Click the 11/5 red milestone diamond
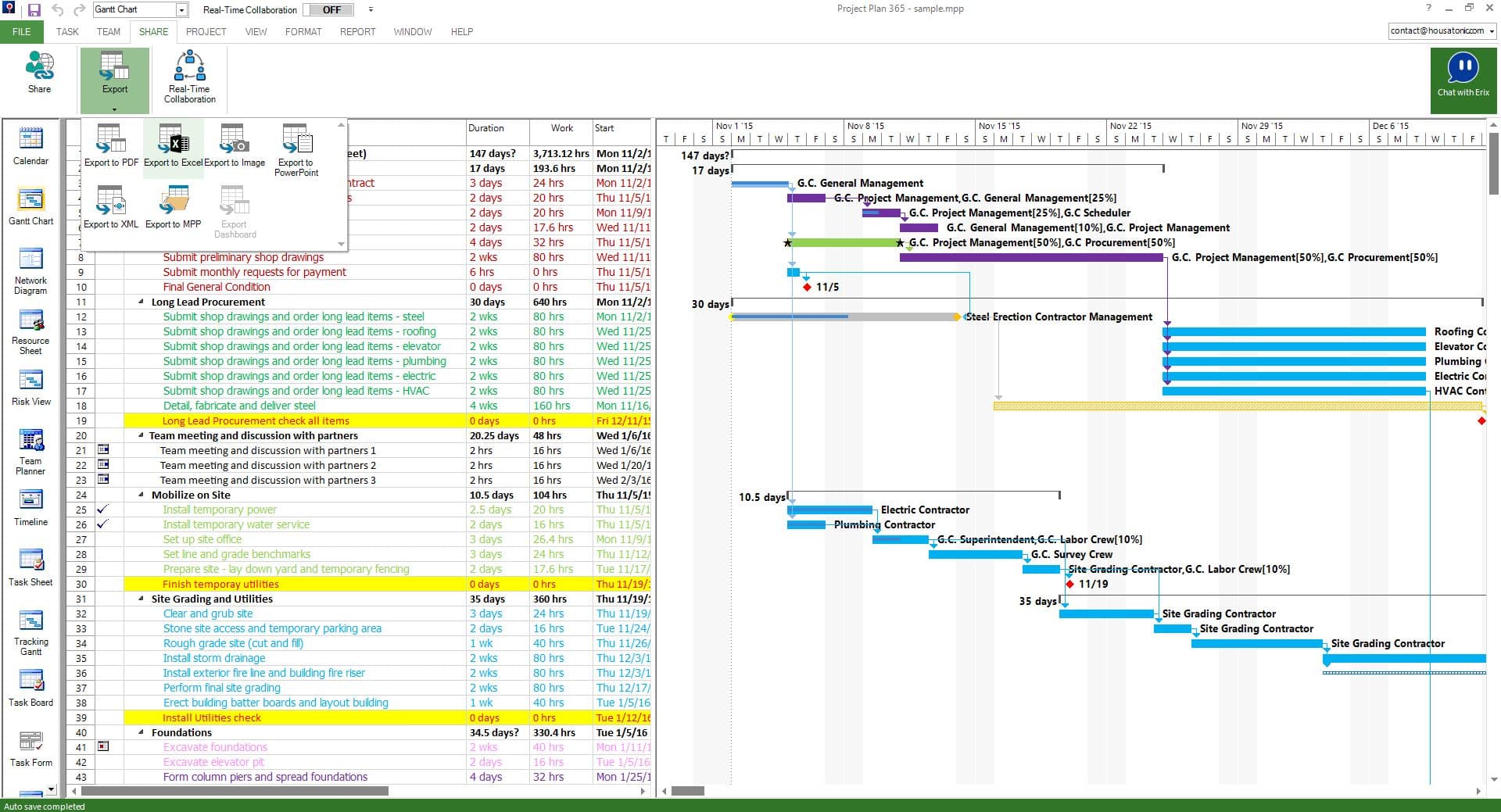Screen dimensions: 1501x812 tap(807, 287)
